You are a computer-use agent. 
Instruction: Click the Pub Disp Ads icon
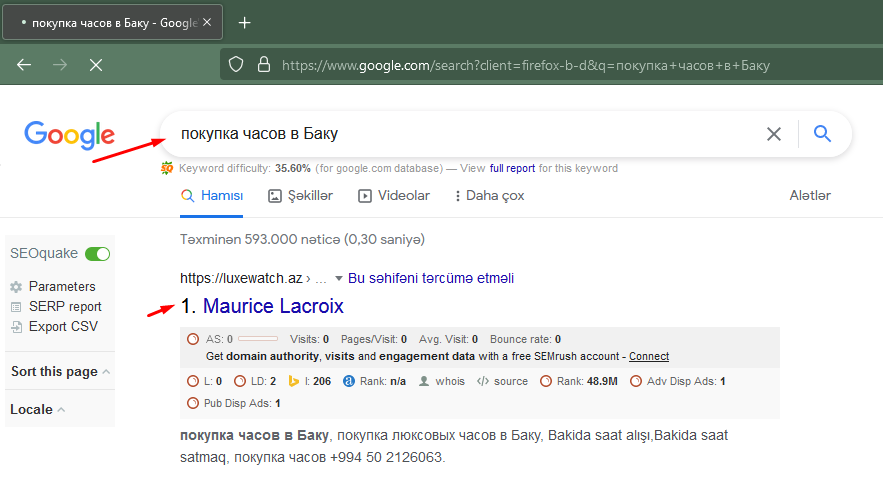193,403
